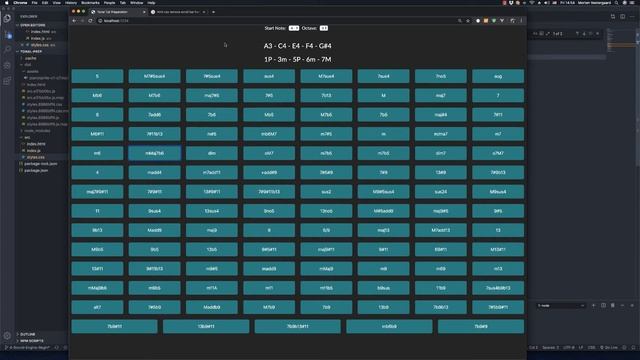Viewport: 640px width, 360px height.
Task: Split the VS Code editor to the right
Action: point(622,16)
